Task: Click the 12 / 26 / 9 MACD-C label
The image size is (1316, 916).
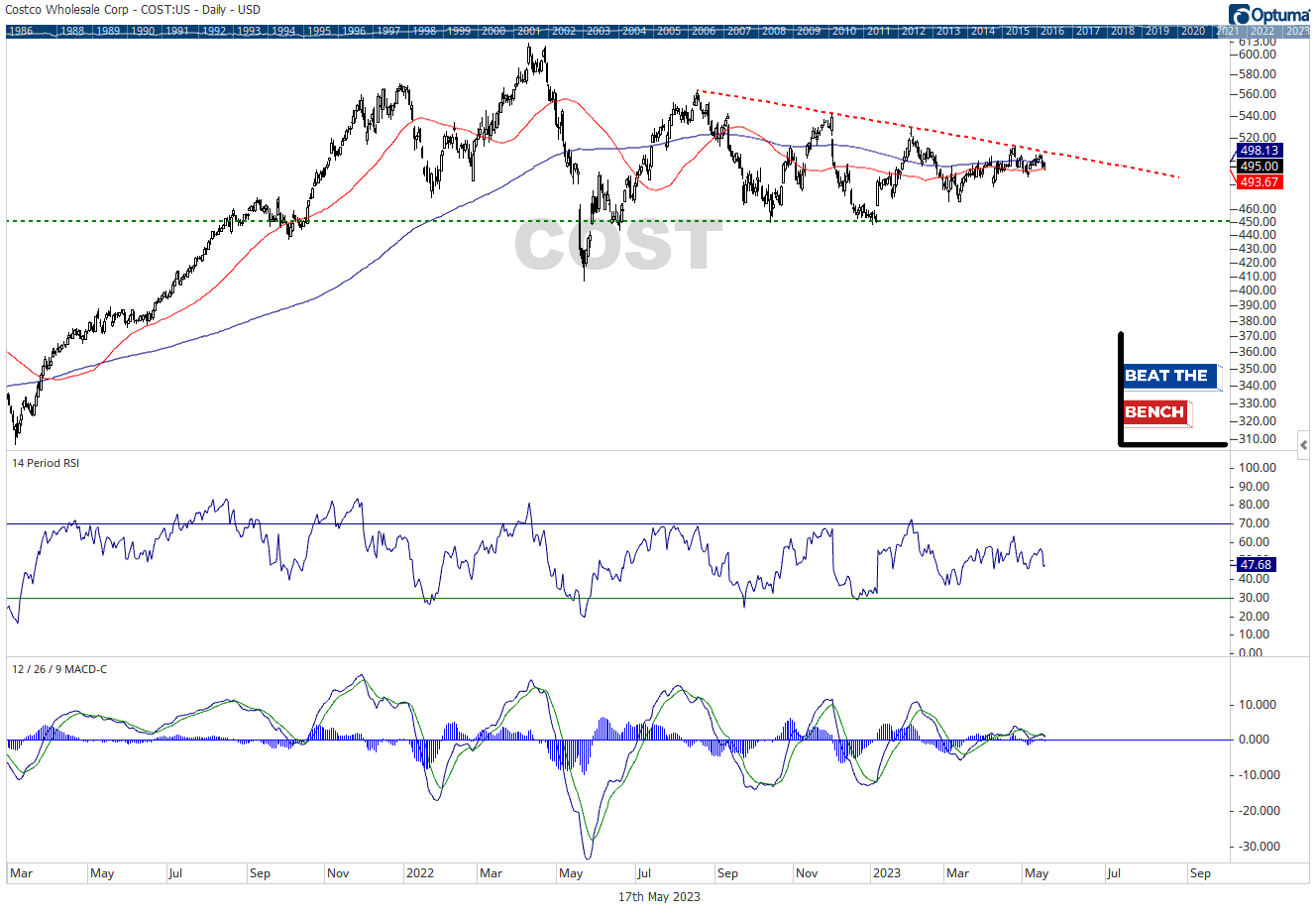Action: click(59, 669)
